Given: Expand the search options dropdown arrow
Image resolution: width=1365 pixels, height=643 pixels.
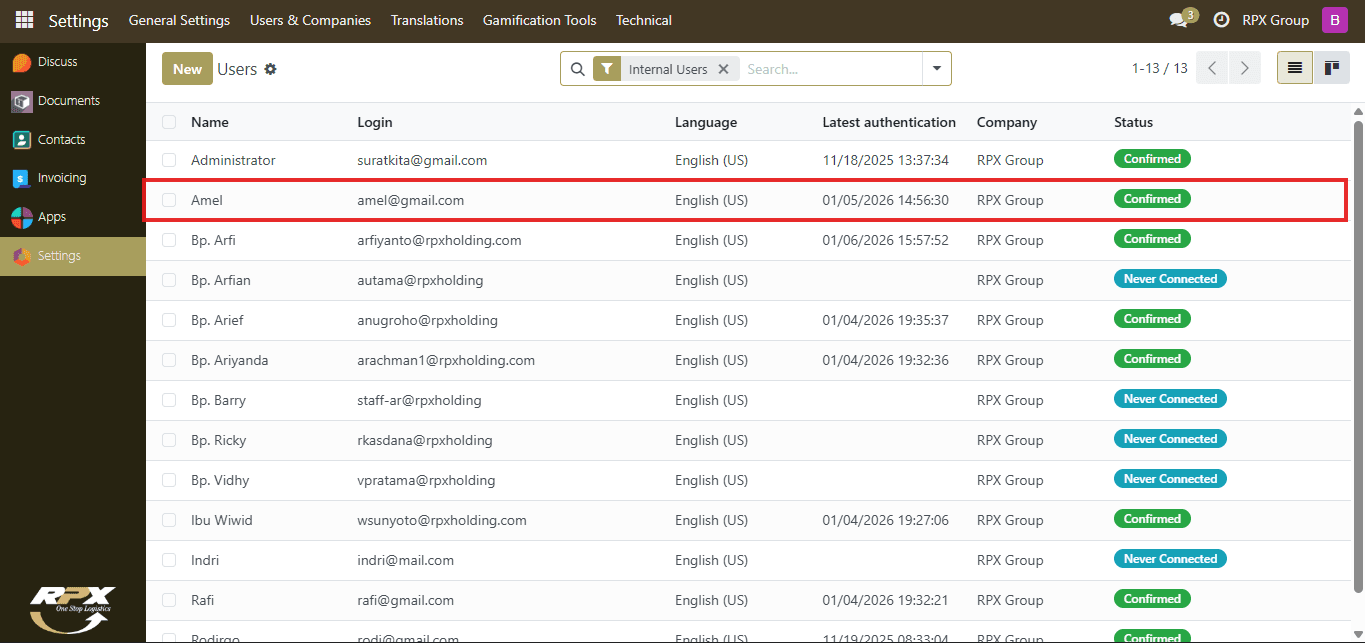Looking at the screenshot, I should [x=937, y=69].
